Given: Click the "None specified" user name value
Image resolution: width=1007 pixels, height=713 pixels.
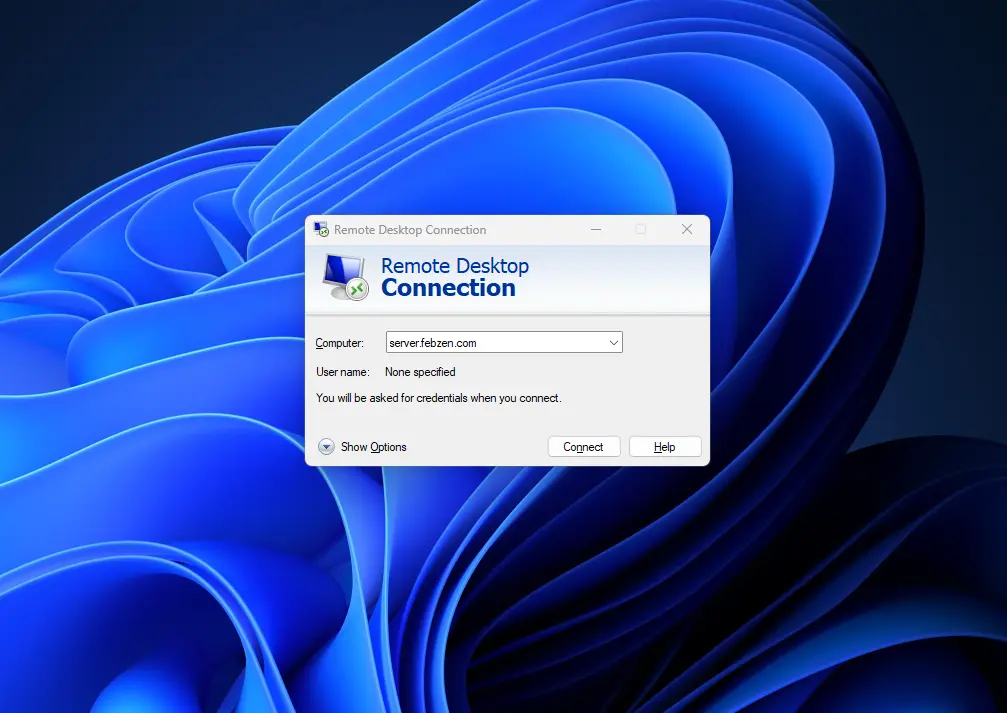Looking at the screenshot, I should pyautogui.click(x=420, y=372).
